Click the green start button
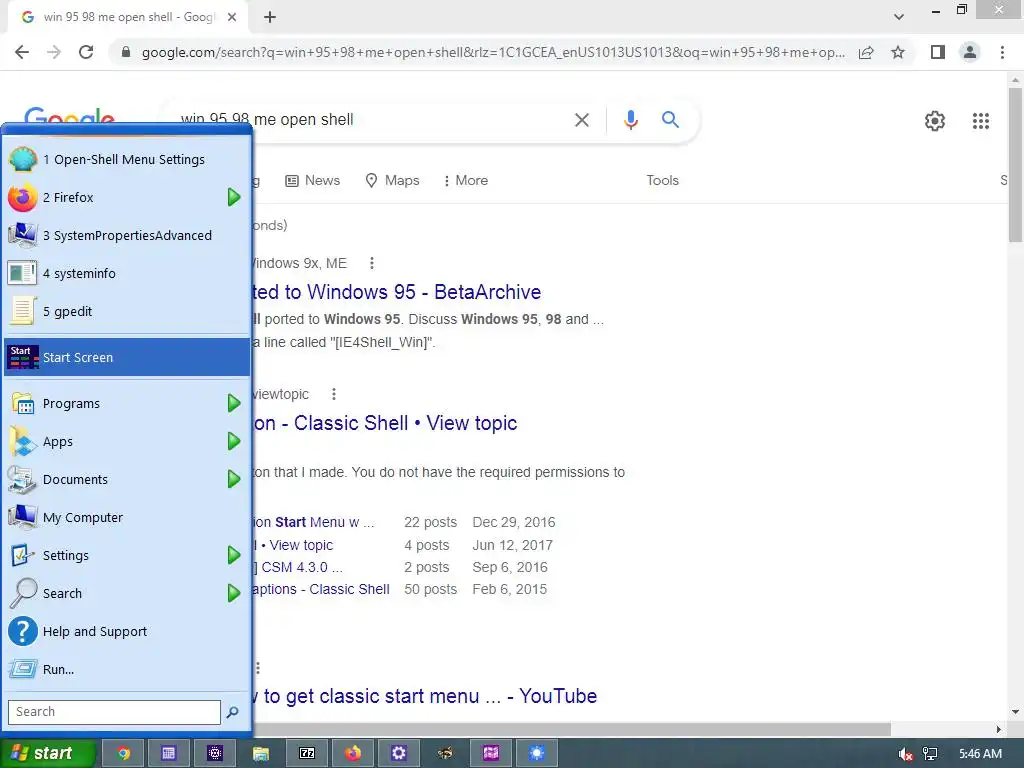This screenshot has width=1024, height=768. pyautogui.click(x=48, y=753)
